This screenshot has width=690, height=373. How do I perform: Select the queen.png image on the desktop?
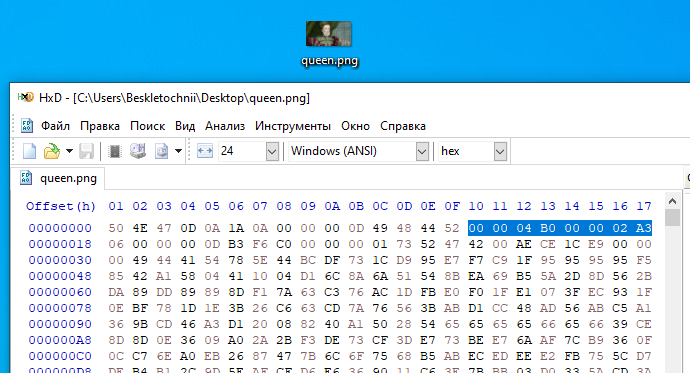(329, 44)
